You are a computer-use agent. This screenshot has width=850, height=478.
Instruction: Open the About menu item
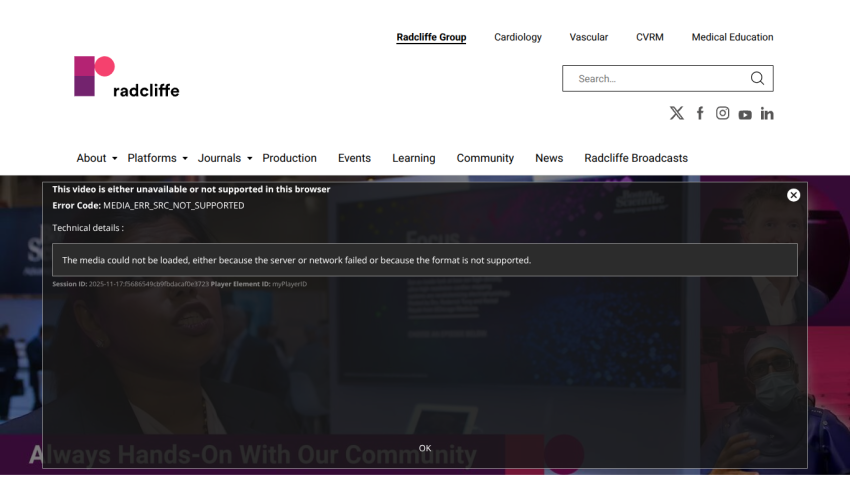point(91,158)
